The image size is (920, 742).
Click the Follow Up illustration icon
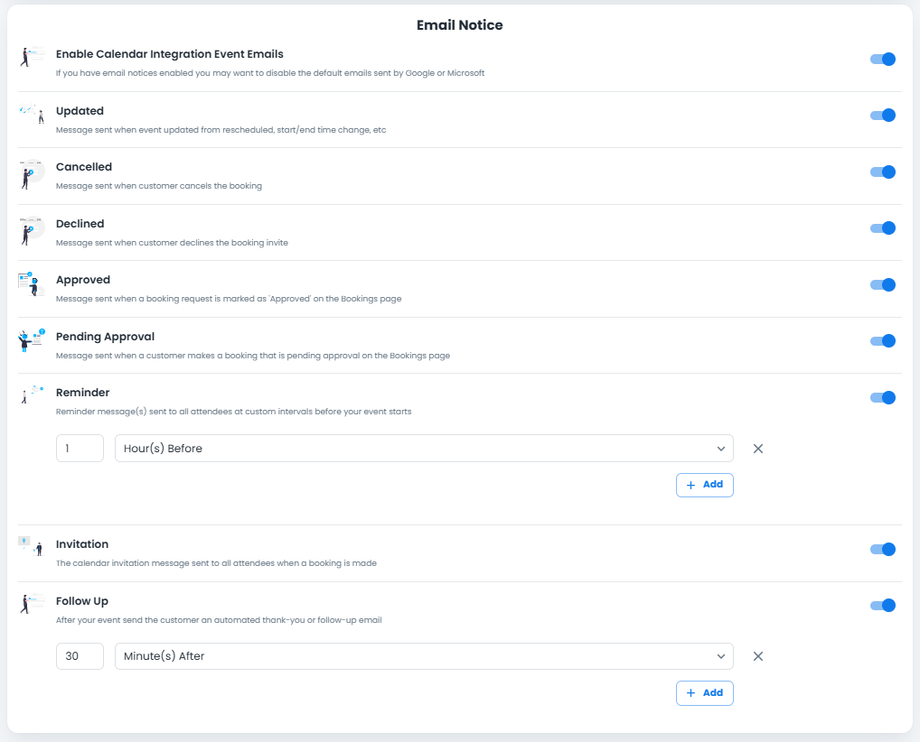point(32,604)
